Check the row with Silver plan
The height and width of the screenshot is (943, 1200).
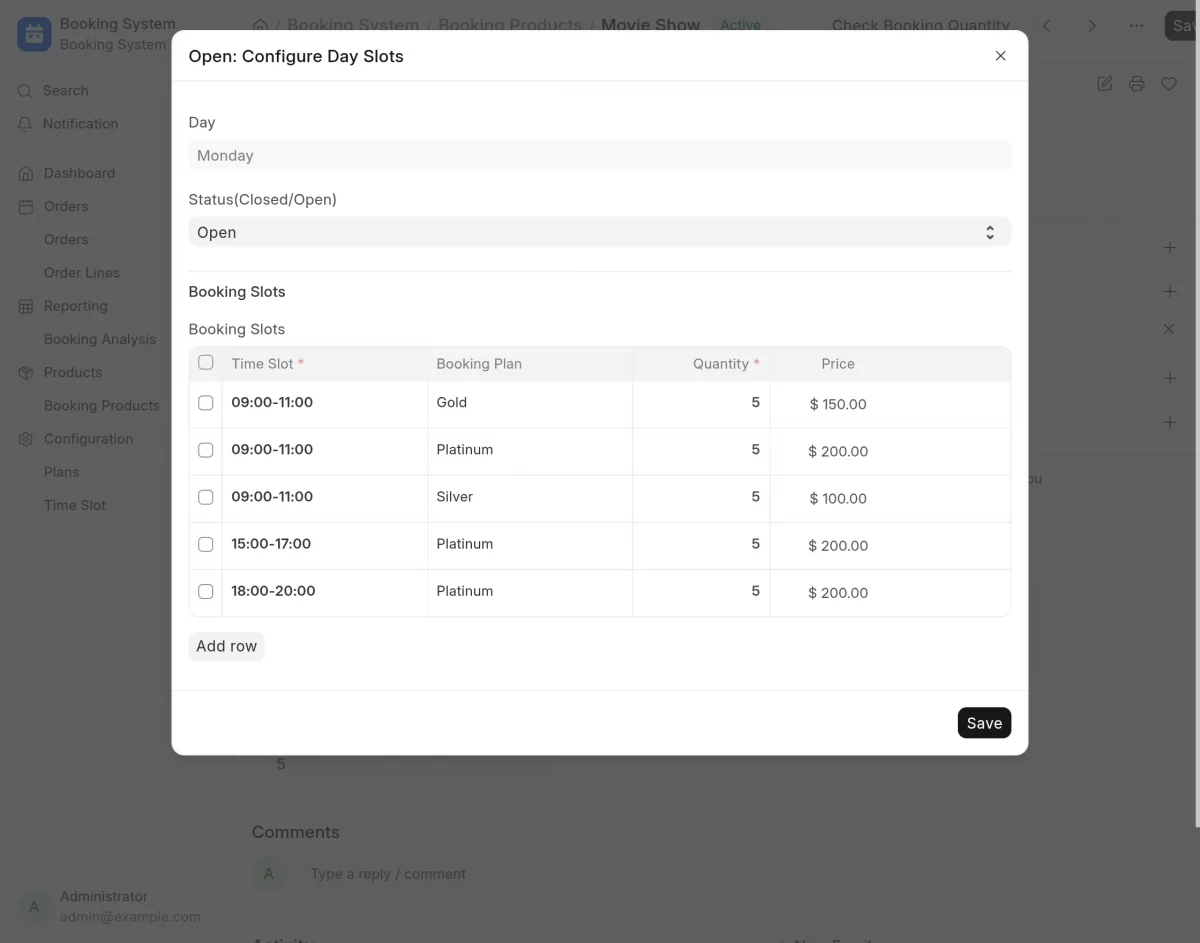click(206, 497)
